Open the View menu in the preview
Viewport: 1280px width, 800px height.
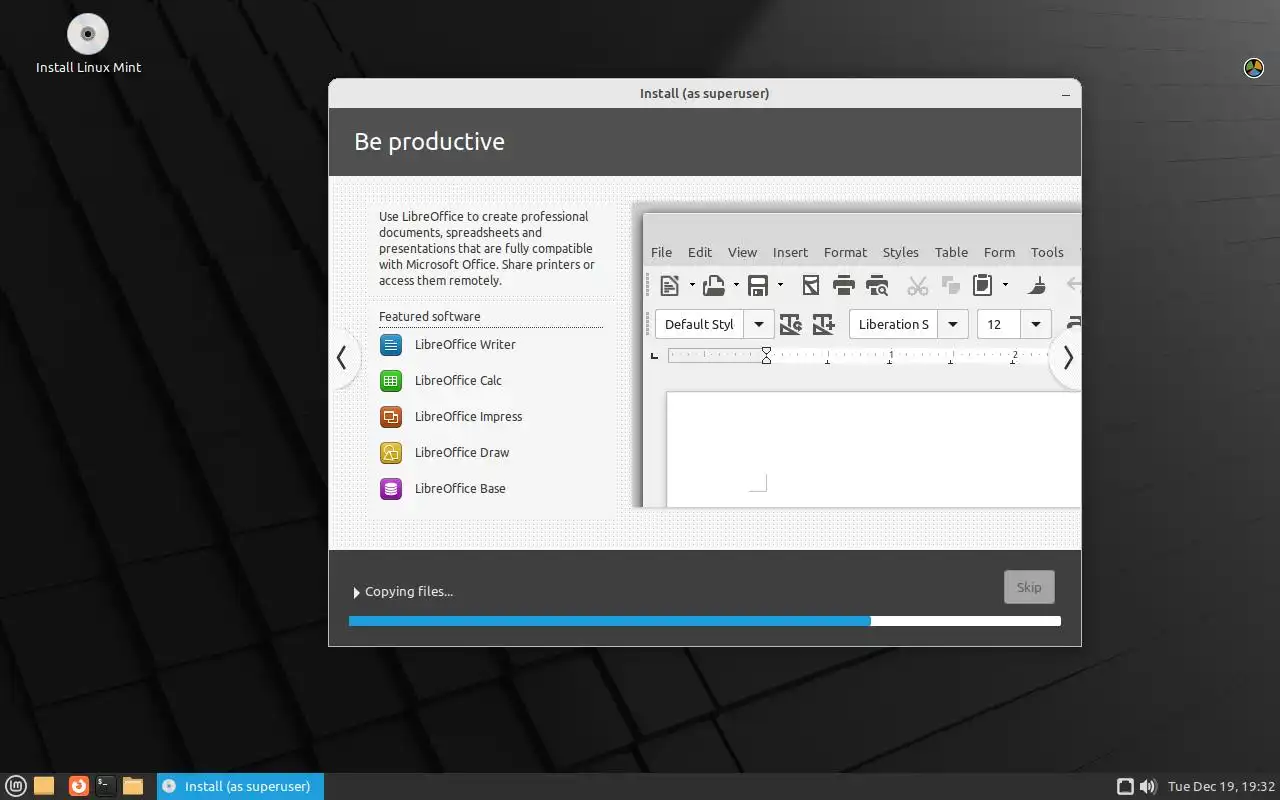tap(742, 252)
